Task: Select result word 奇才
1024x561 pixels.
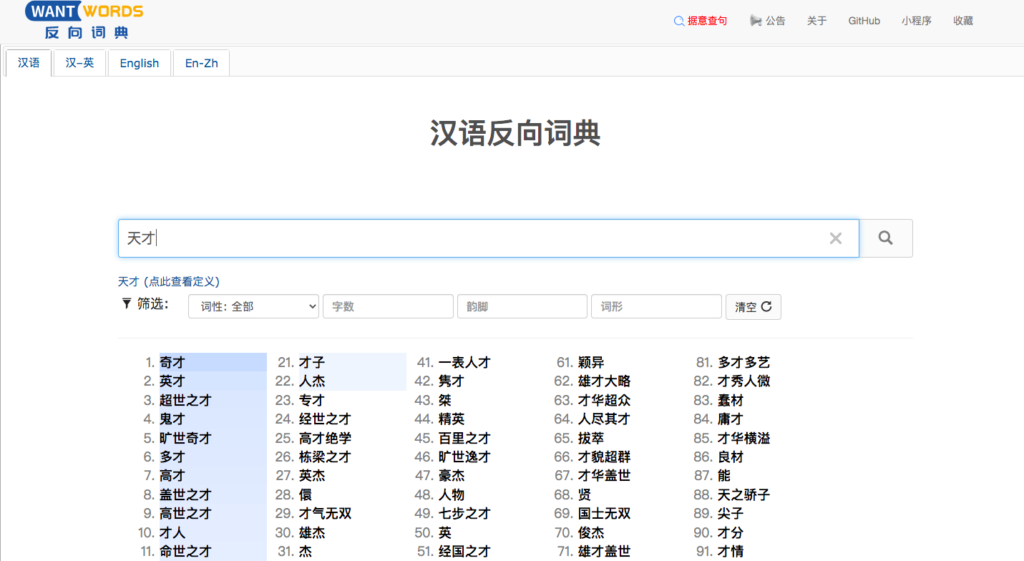Action: pos(172,362)
